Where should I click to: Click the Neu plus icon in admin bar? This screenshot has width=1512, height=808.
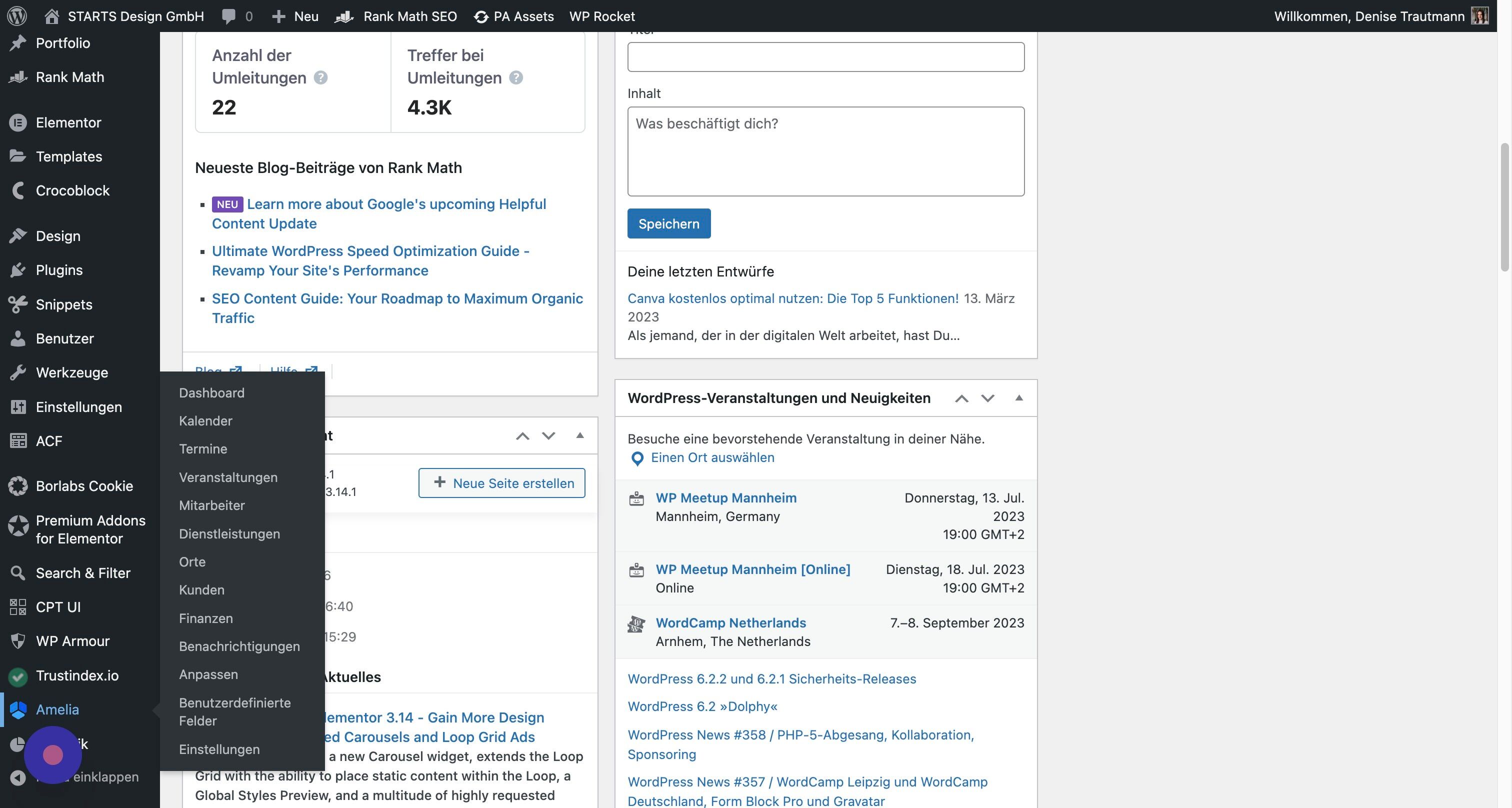click(x=278, y=16)
